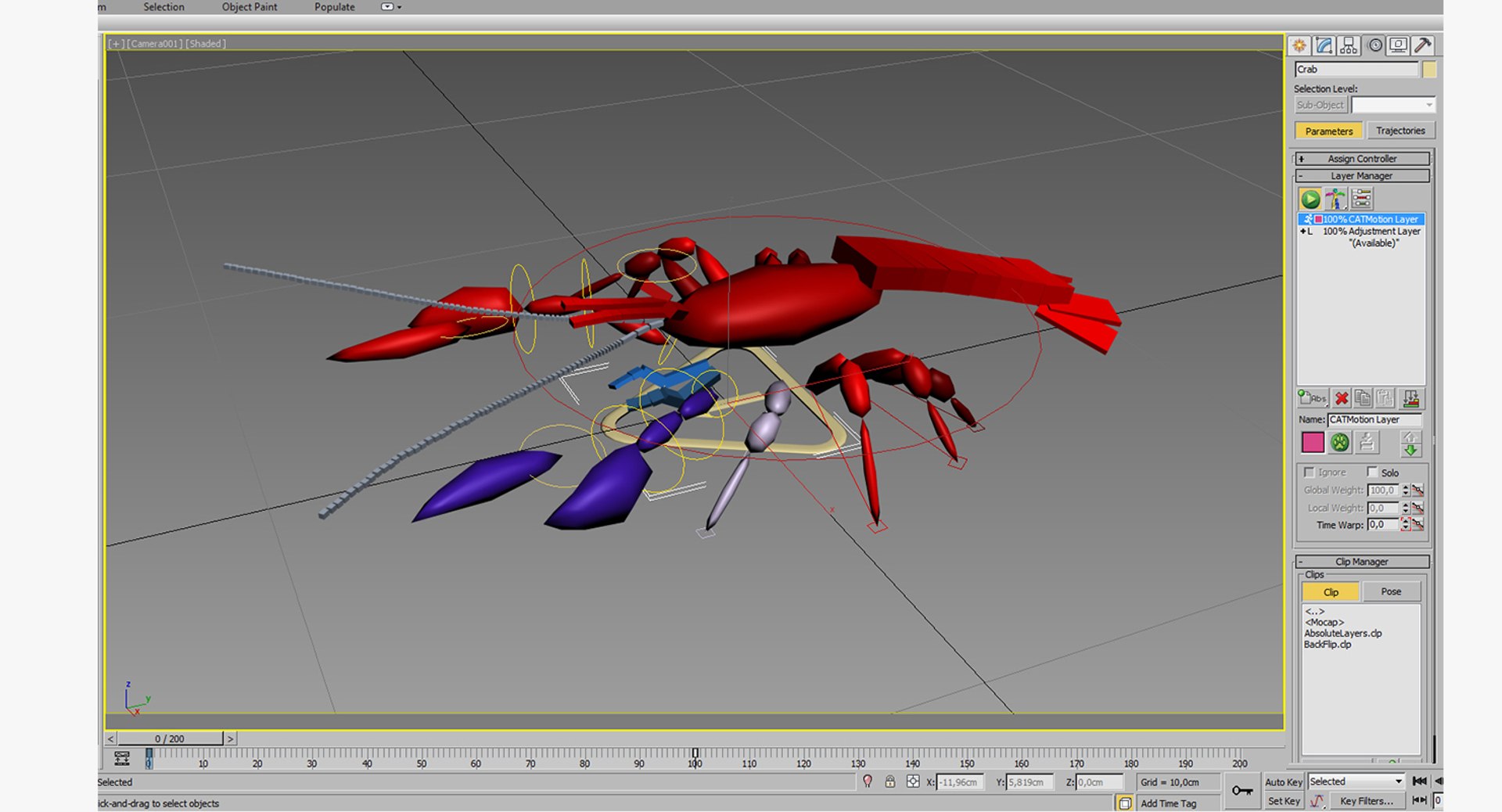Switch clip manager to Clip mode

pyautogui.click(x=1331, y=592)
